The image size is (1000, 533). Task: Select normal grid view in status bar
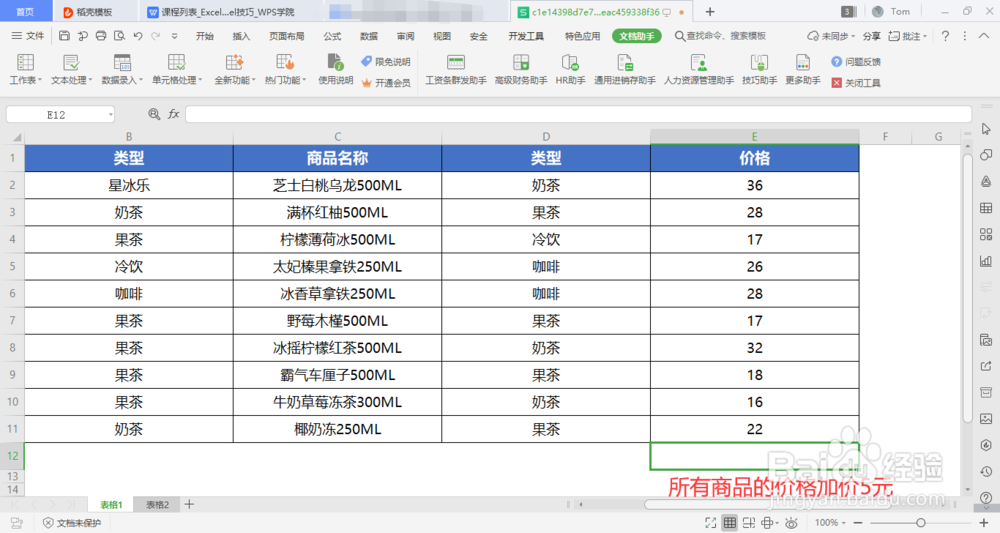tap(730, 523)
